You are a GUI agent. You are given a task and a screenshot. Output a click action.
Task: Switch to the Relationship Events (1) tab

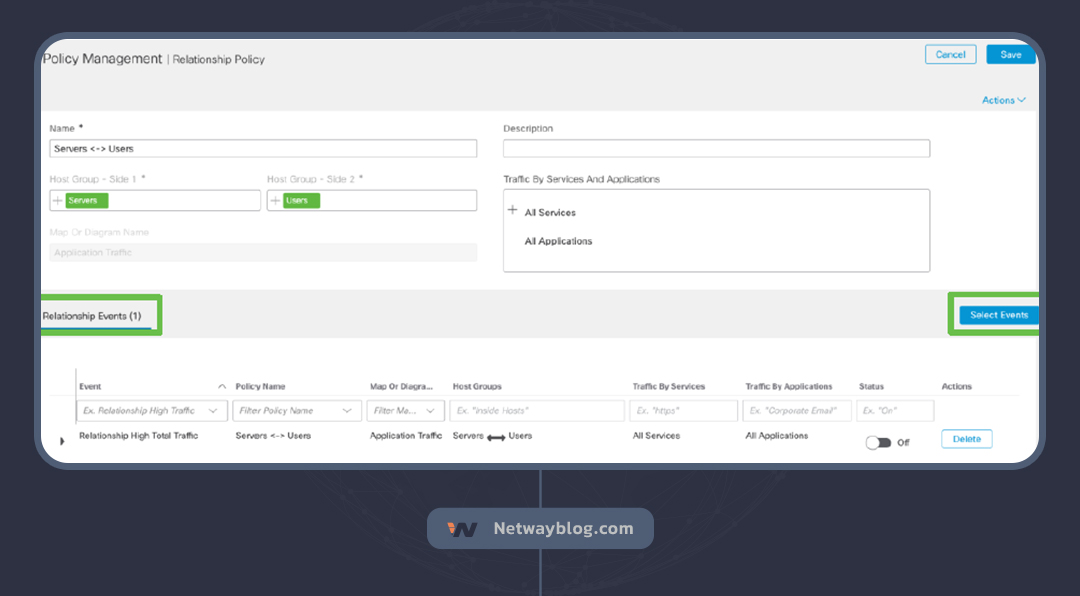click(x=92, y=316)
